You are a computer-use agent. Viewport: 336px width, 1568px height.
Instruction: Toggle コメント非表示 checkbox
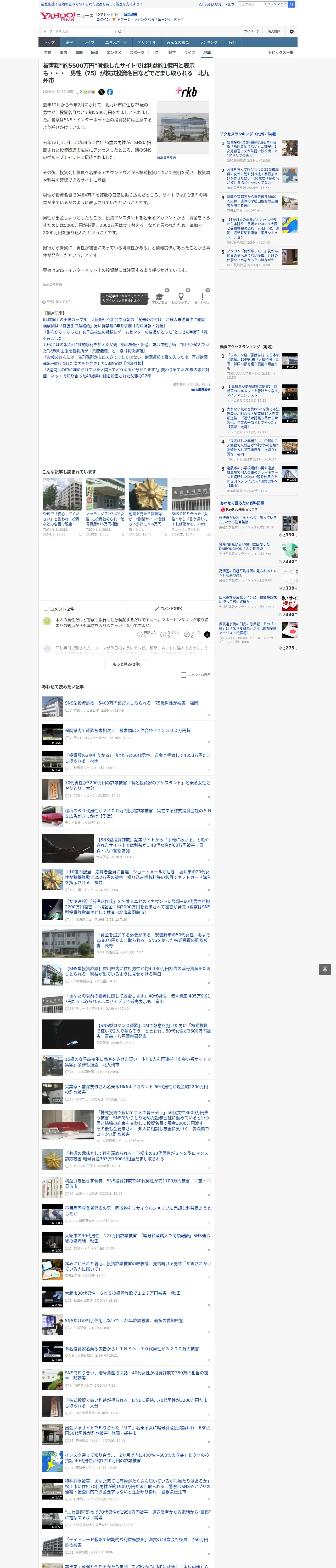point(183,675)
